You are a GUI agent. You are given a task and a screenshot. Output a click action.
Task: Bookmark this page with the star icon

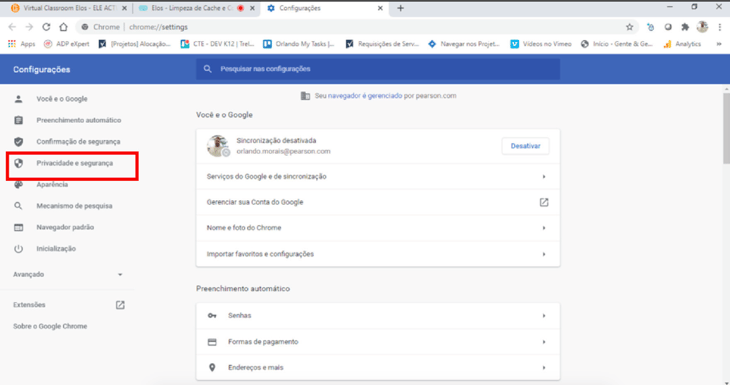click(x=629, y=27)
